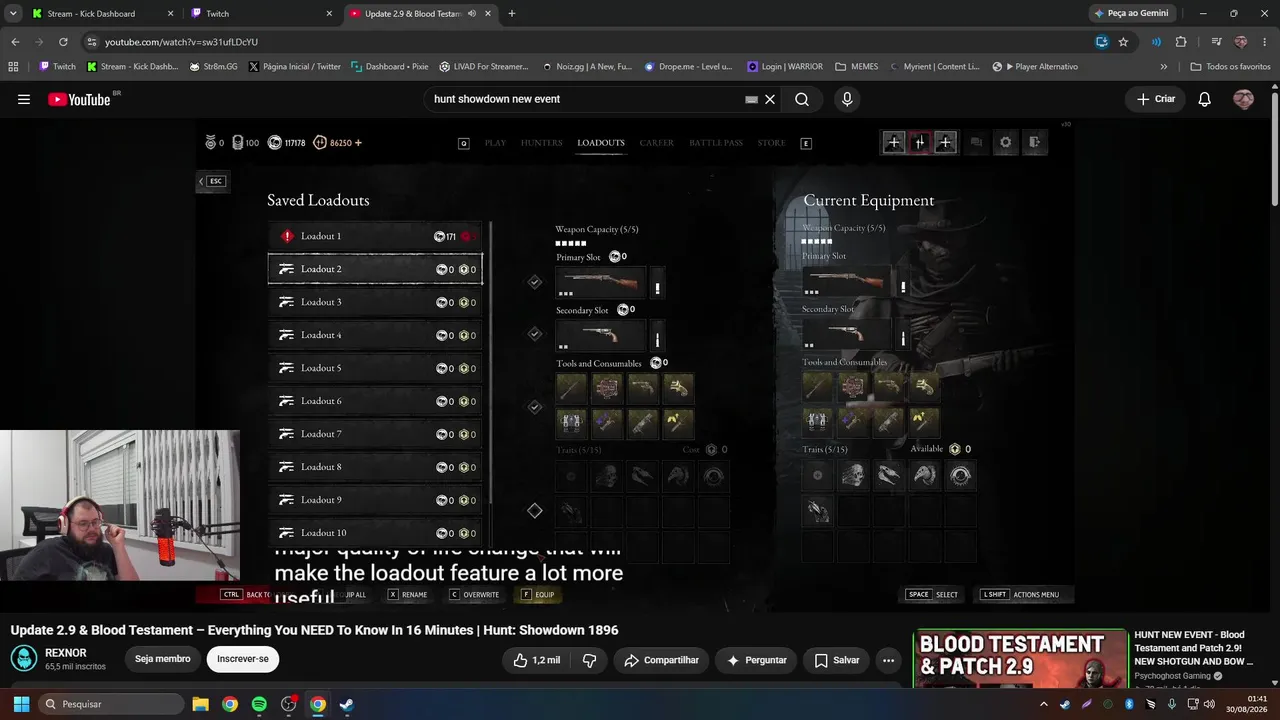
Task: Open the Dashboard • Pixie bookmark
Action: [389, 67]
